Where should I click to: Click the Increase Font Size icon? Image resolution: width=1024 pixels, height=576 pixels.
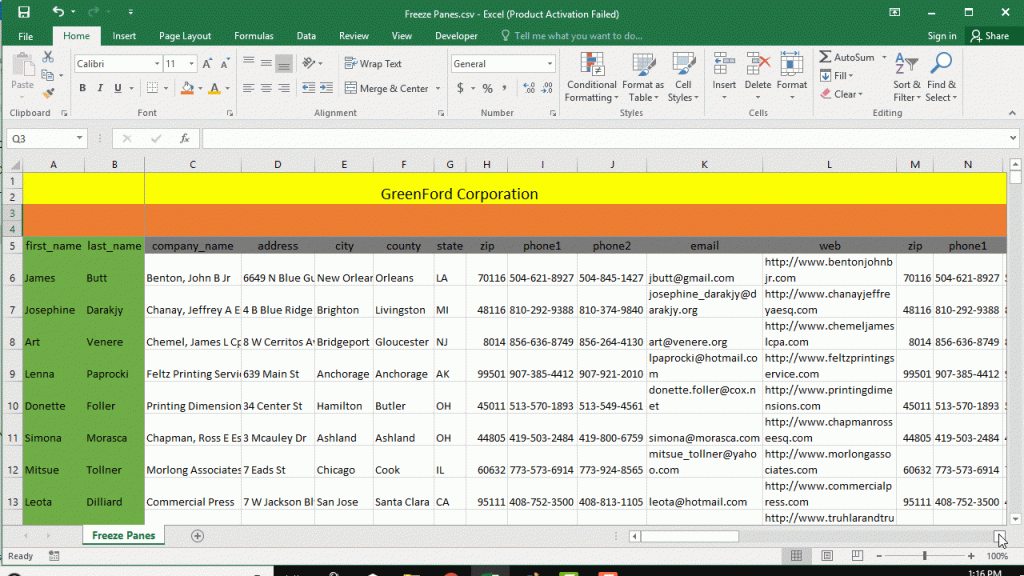tap(209, 64)
